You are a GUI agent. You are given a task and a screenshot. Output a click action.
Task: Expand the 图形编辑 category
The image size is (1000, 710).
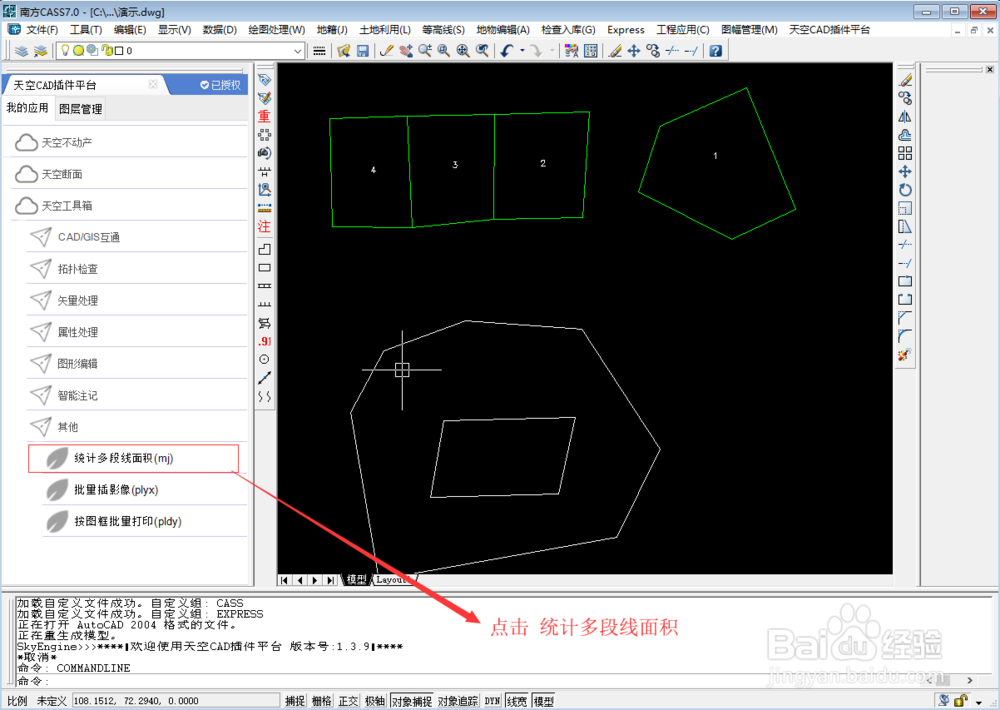click(136, 364)
